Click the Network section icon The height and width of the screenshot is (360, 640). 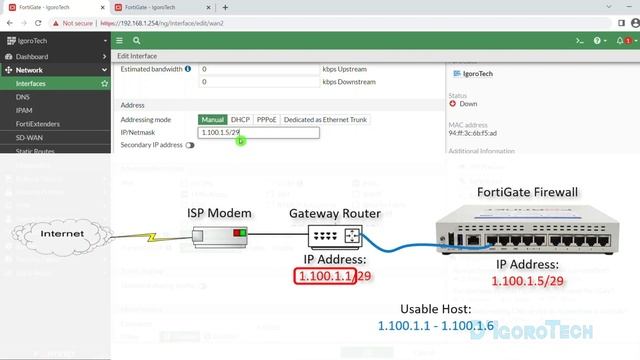pos(9,70)
